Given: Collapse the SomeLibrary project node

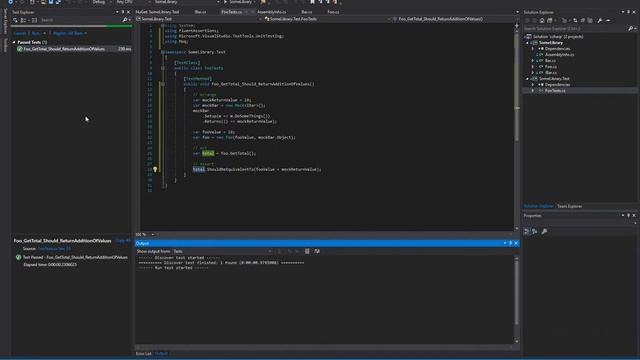Looking at the screenshot, I should [527, 43].
